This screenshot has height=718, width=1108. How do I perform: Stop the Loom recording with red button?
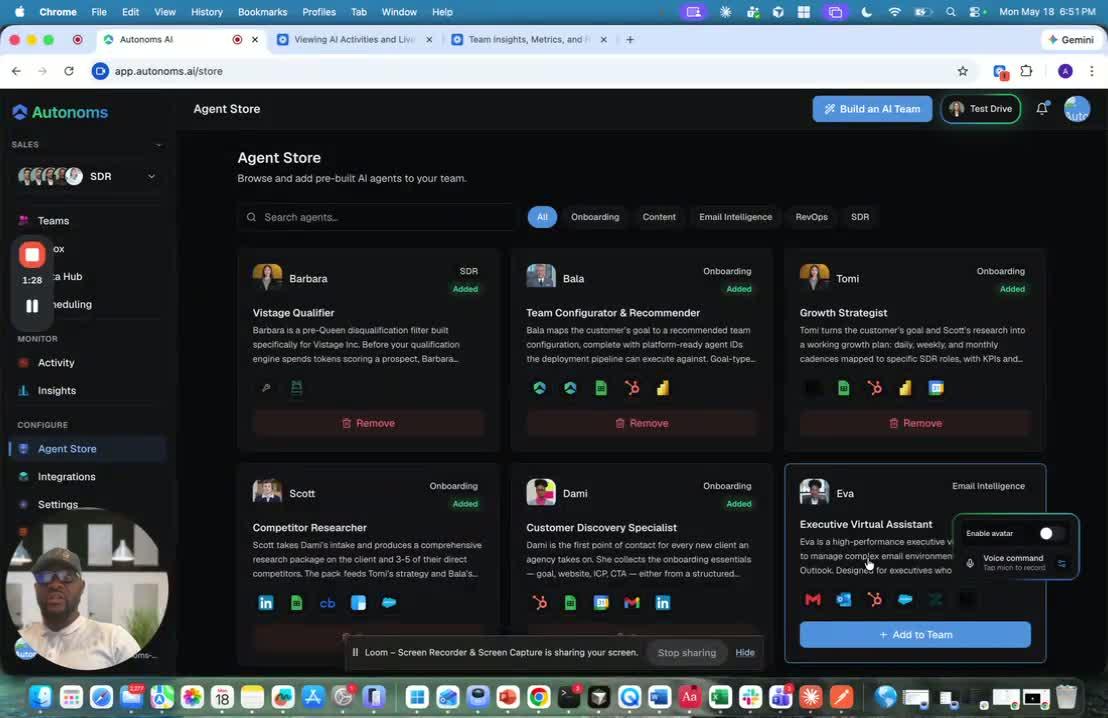coord(32,254)
